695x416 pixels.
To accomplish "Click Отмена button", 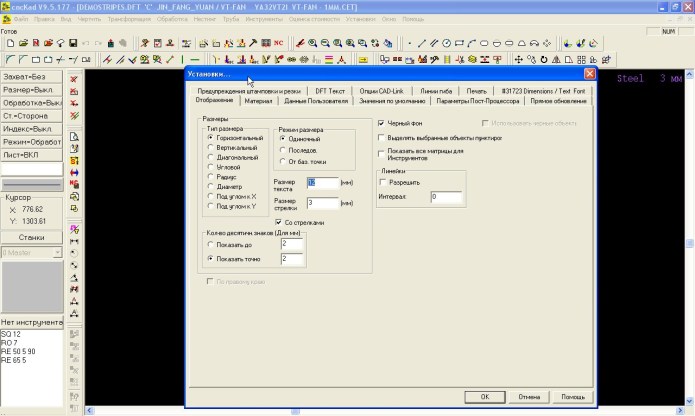I will [529, 397].
